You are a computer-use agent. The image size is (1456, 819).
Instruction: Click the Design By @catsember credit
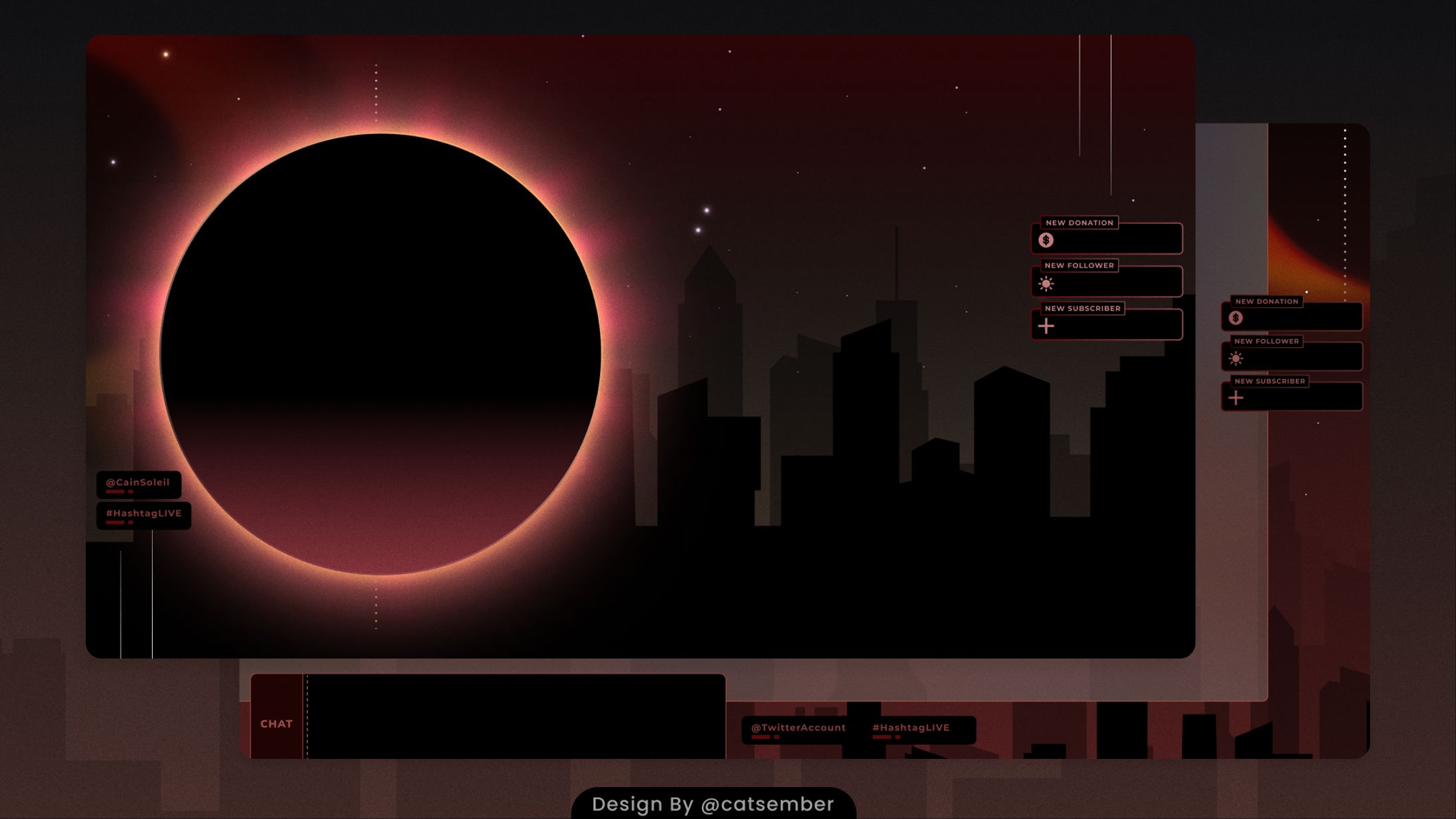pyautogui.click(x=713, y=804)
